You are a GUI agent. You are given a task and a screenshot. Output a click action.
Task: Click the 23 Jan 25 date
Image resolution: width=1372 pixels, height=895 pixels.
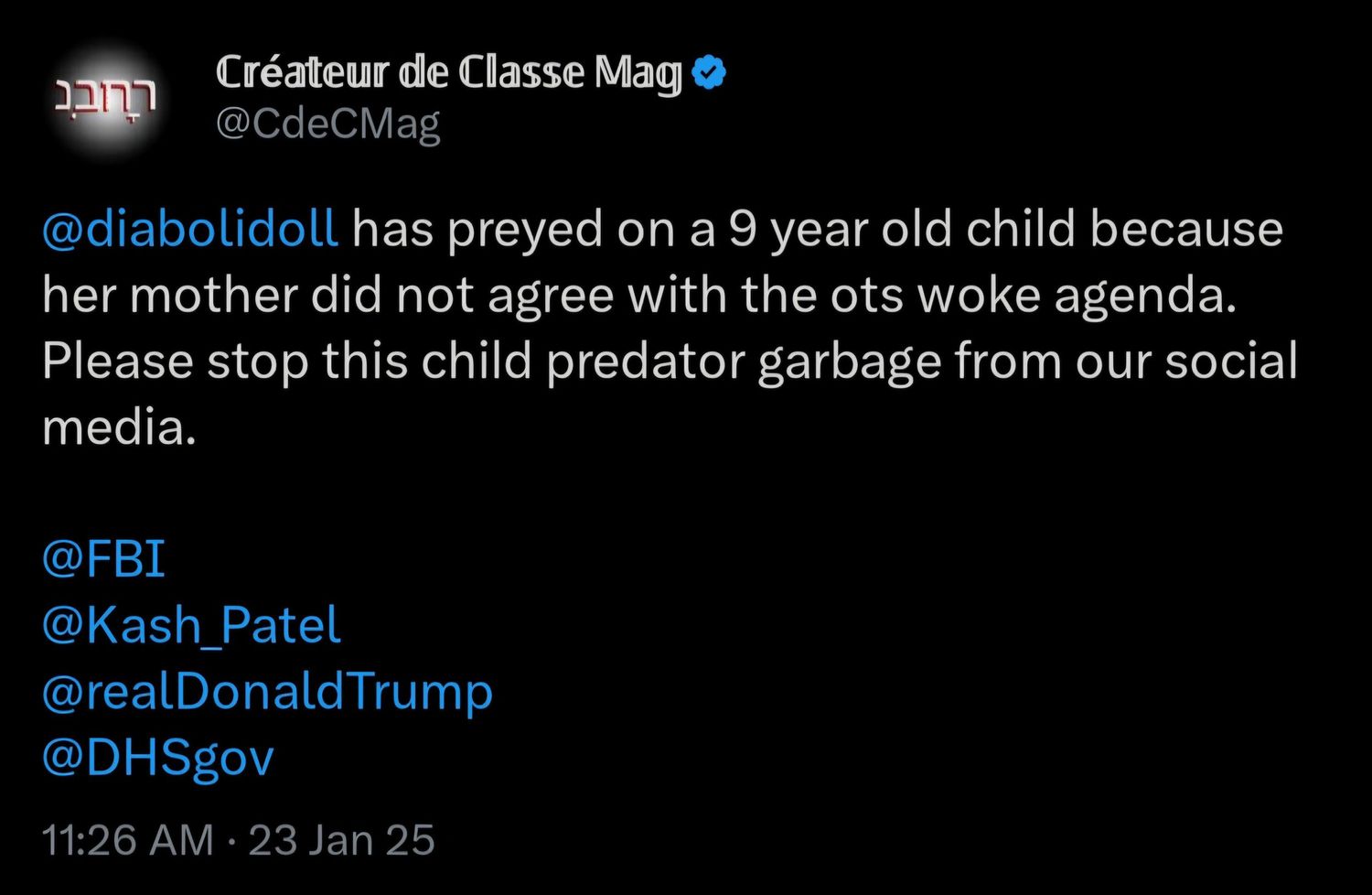tap(341, 840)
